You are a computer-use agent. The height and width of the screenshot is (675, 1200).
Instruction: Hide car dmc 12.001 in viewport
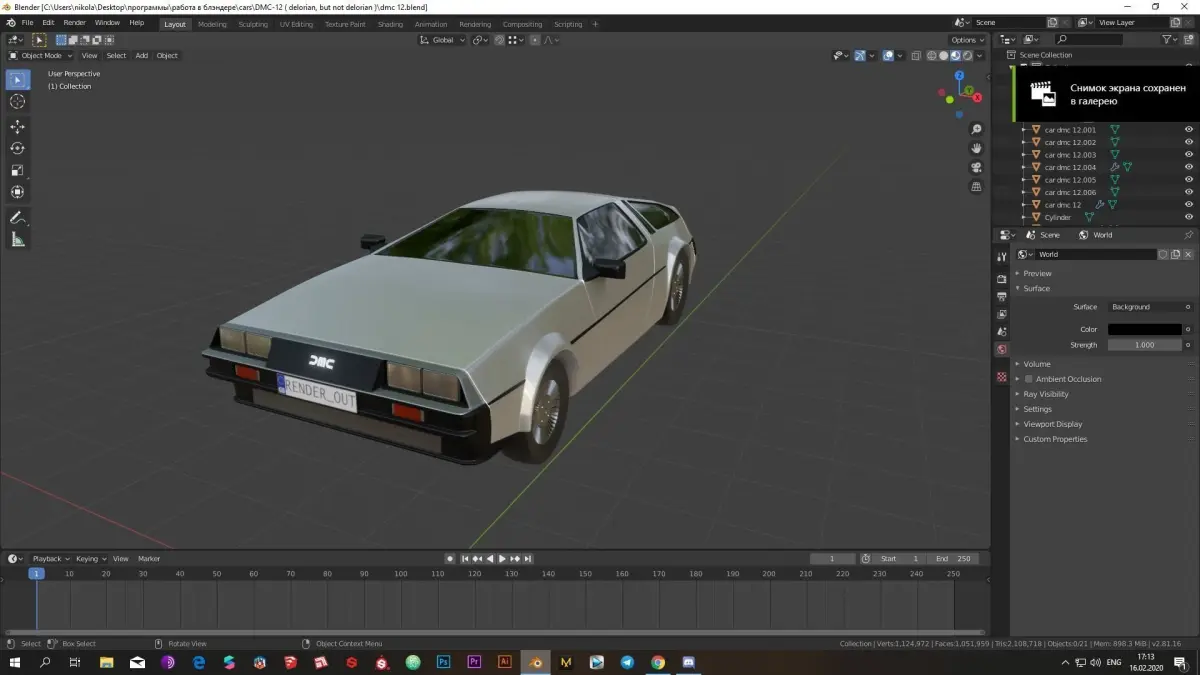tap(1189, 130)
